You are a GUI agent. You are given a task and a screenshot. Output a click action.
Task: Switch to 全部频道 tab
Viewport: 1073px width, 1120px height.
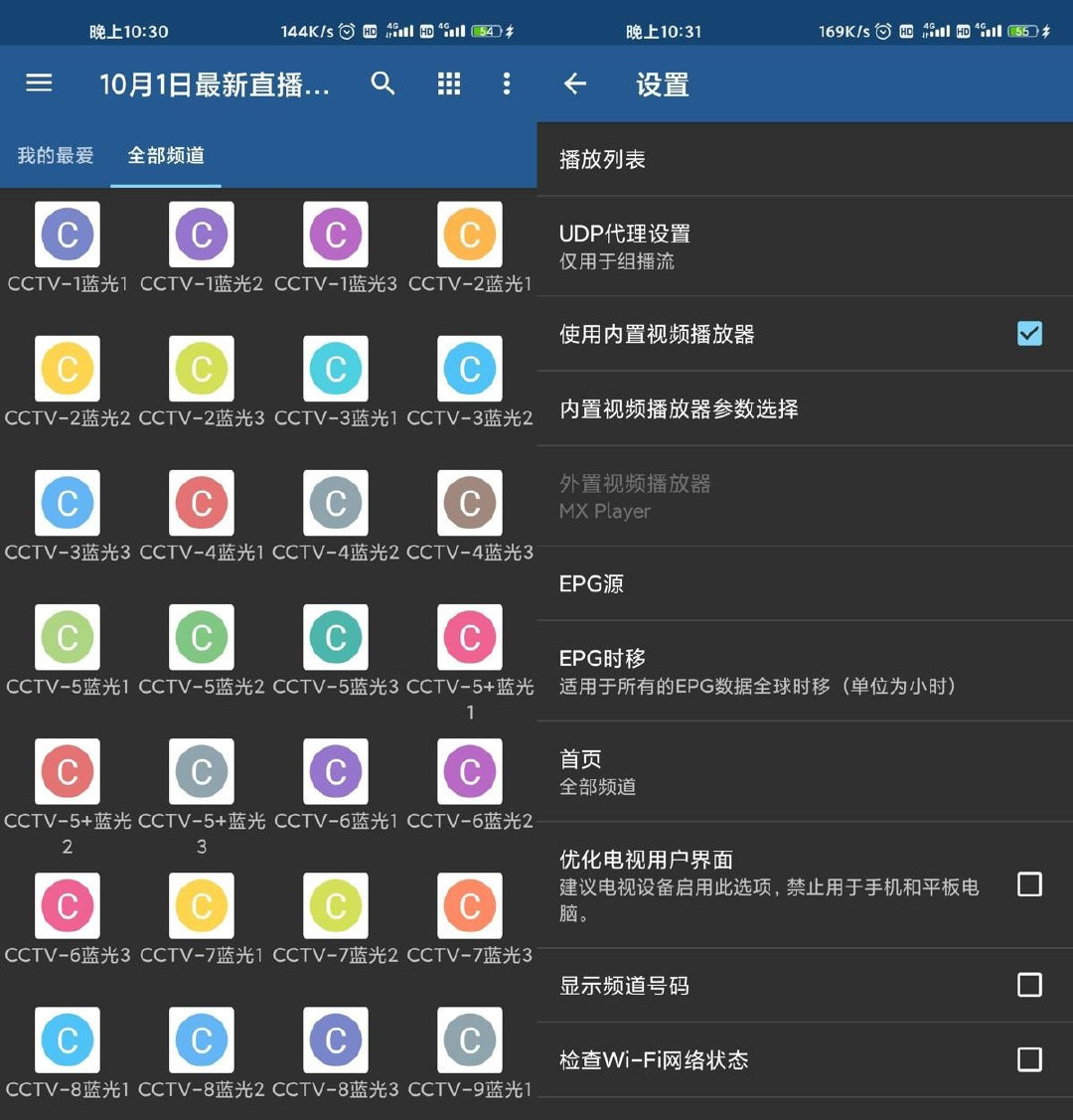[x=166, y=155]
